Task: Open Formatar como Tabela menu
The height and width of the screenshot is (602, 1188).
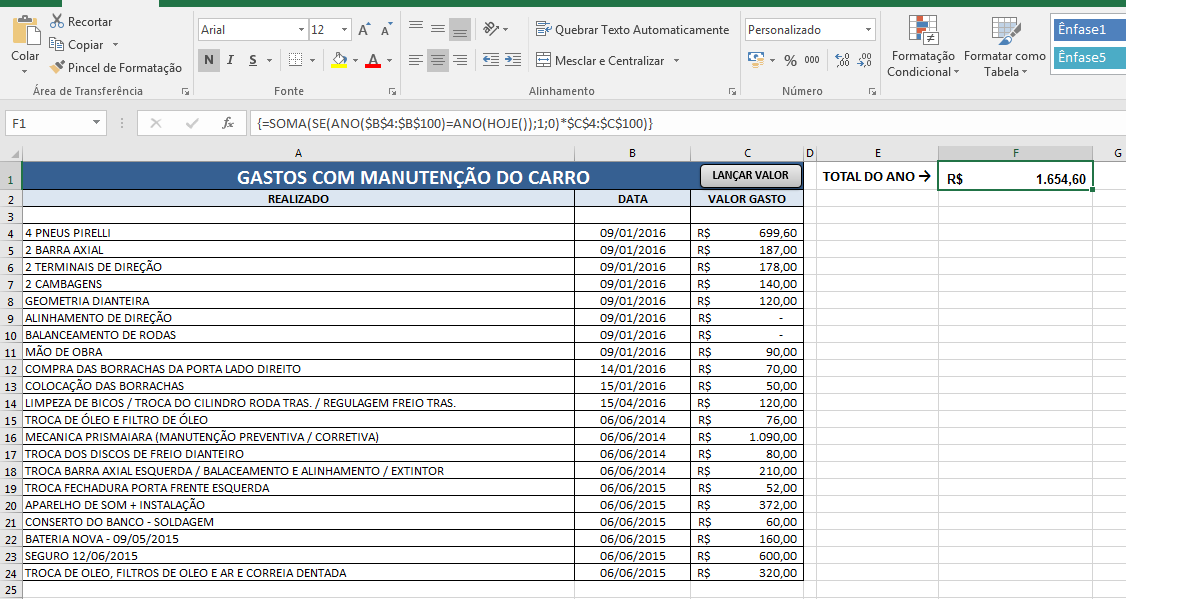Action: point(1005,47)
